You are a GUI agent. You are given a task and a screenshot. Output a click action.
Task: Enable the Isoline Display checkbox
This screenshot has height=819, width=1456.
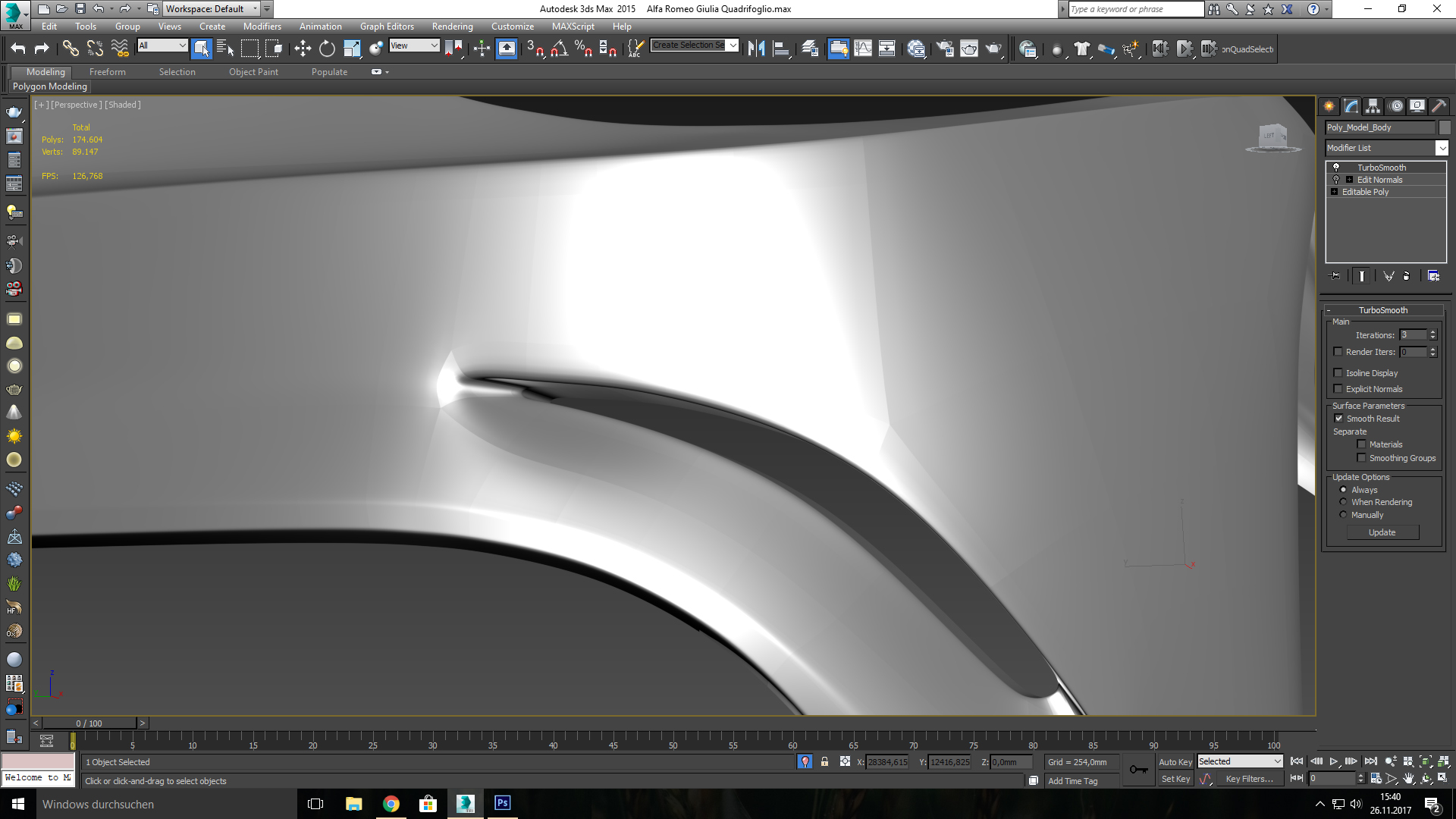(1338, 372)
